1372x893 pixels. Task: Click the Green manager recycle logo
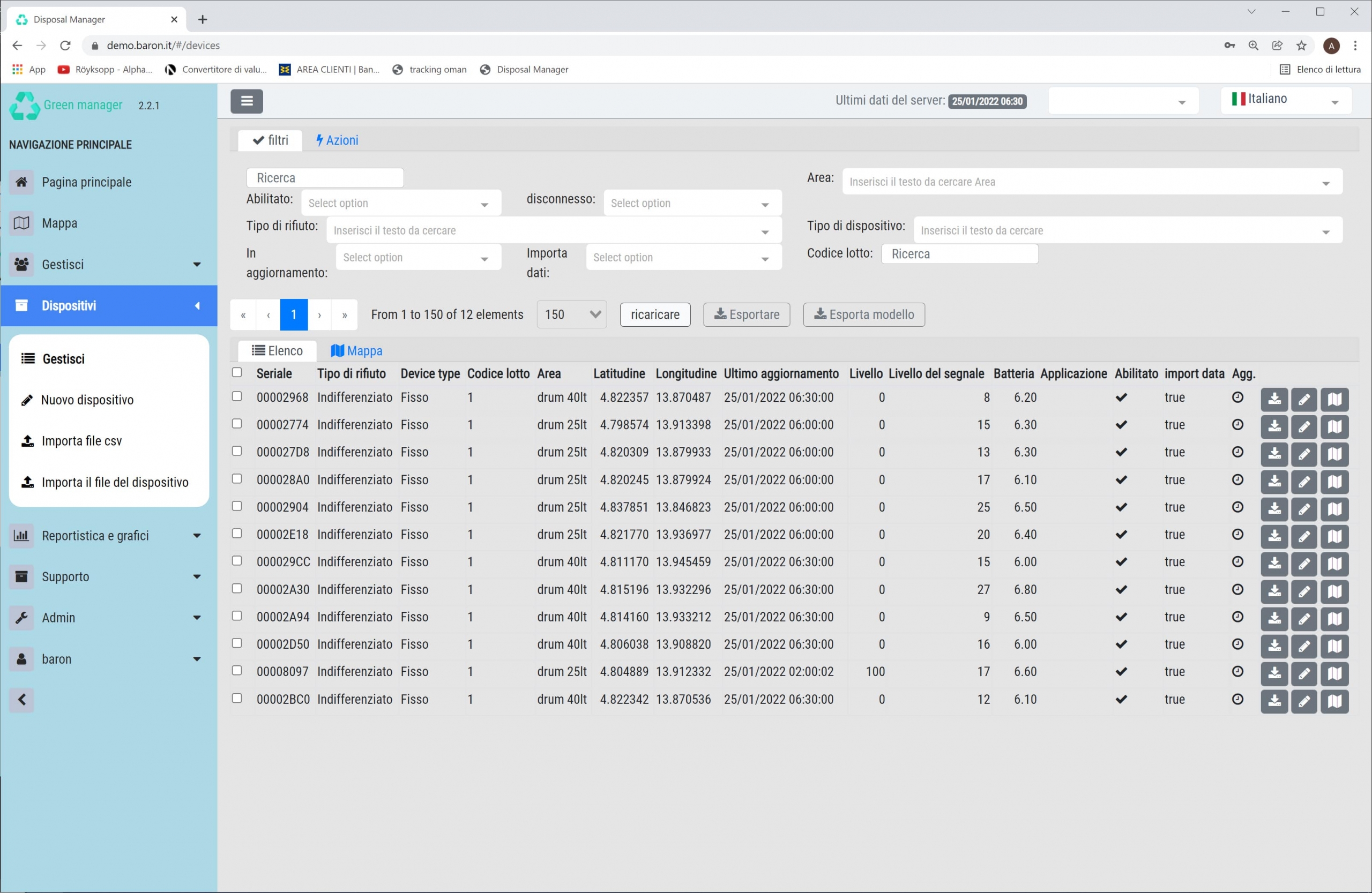[x=24, y=106]
